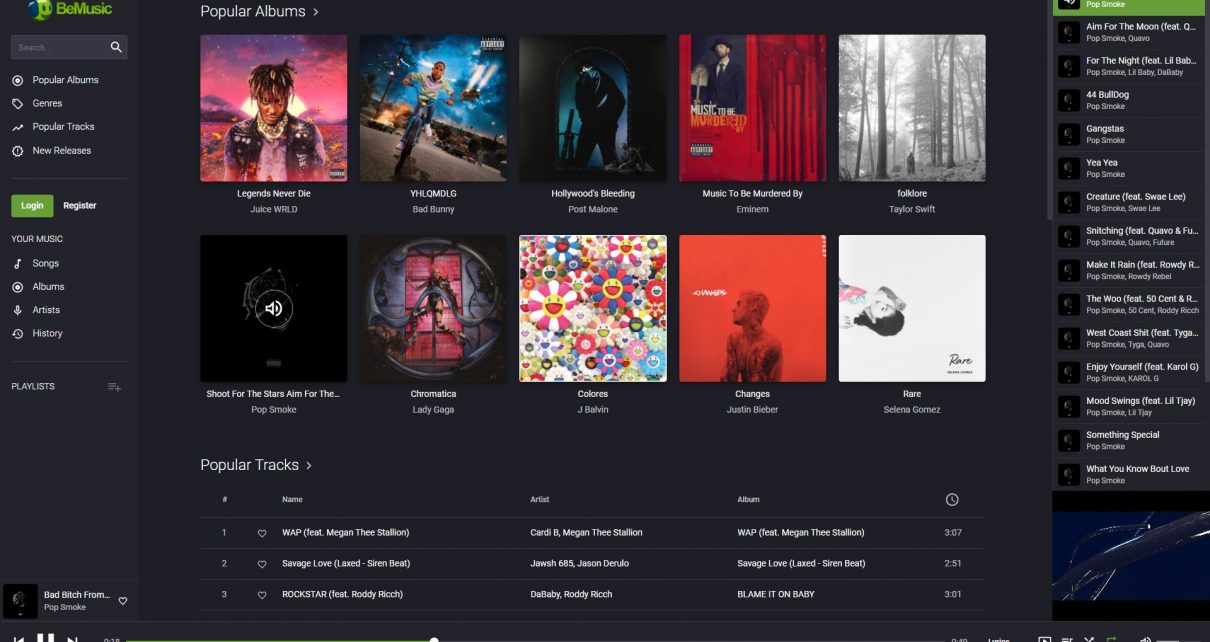
Task: Click speaker icon on Pop Smoke album
Action: pos(274,308)
